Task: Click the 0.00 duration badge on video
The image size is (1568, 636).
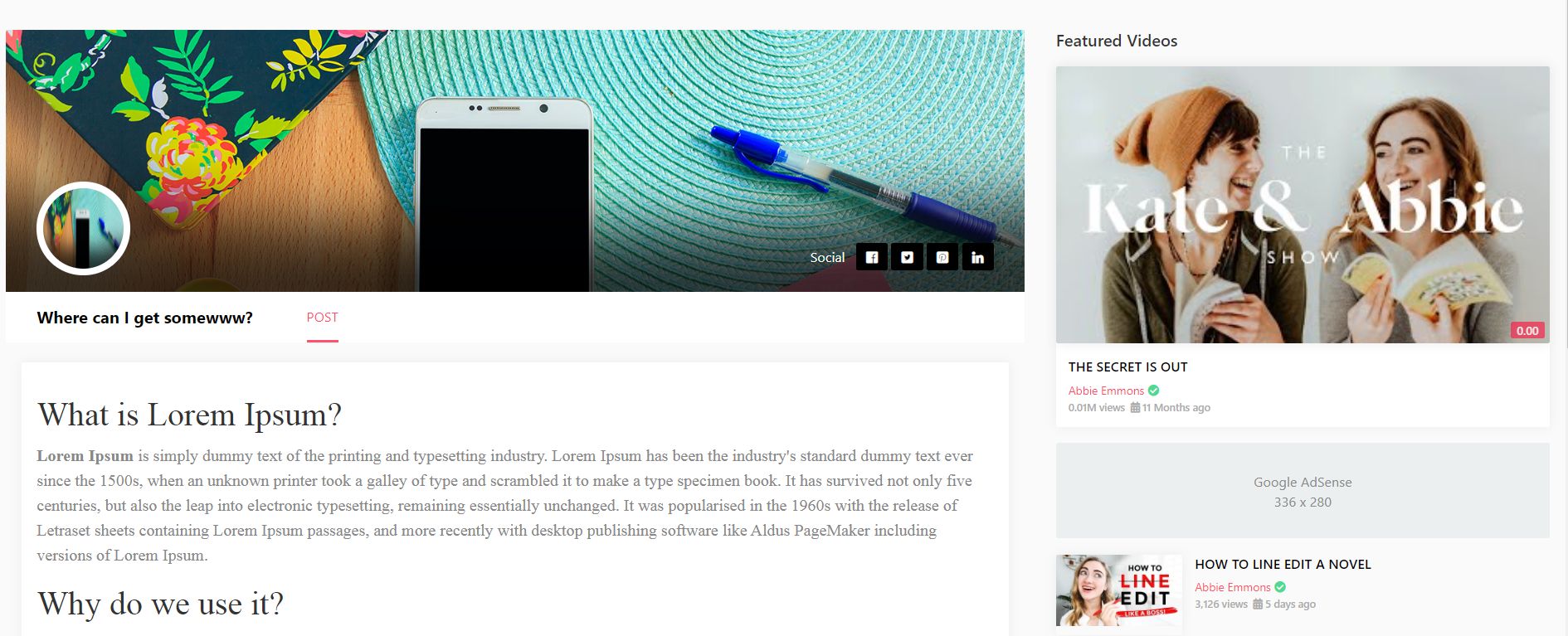Action: [x=1527, y=330]
